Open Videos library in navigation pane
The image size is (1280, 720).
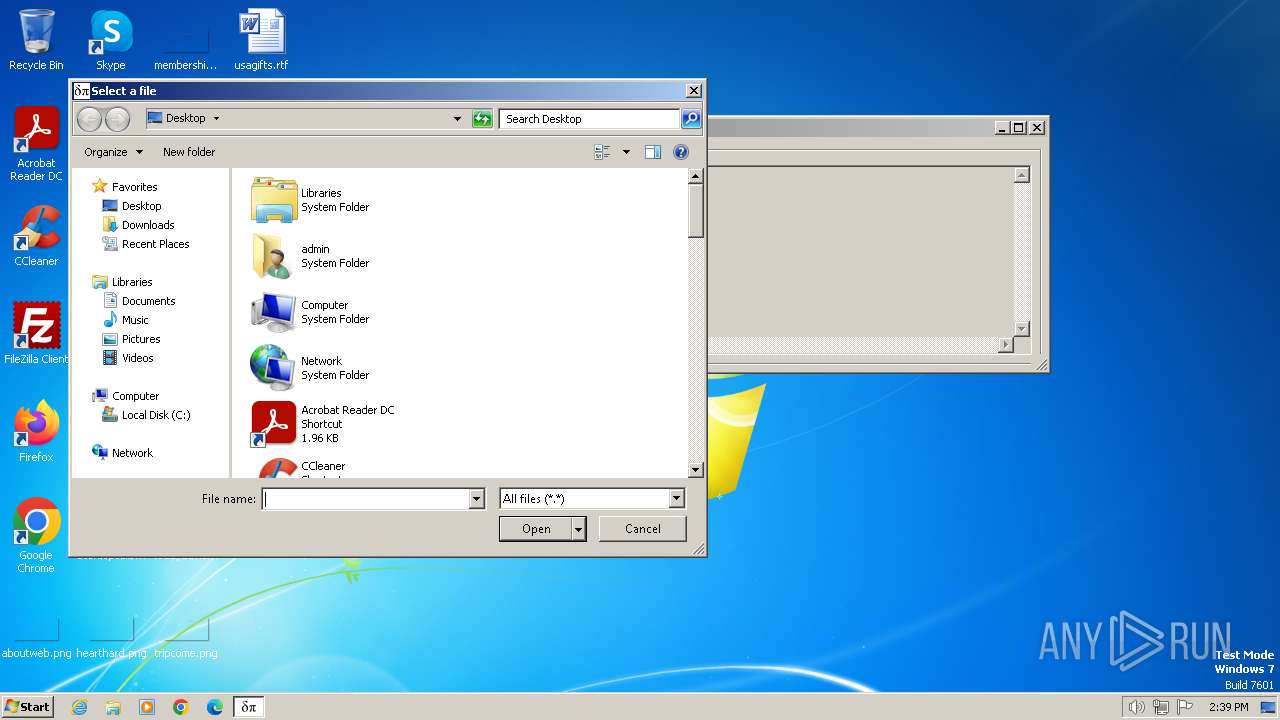pyautogui.click(x=128, y=358)
